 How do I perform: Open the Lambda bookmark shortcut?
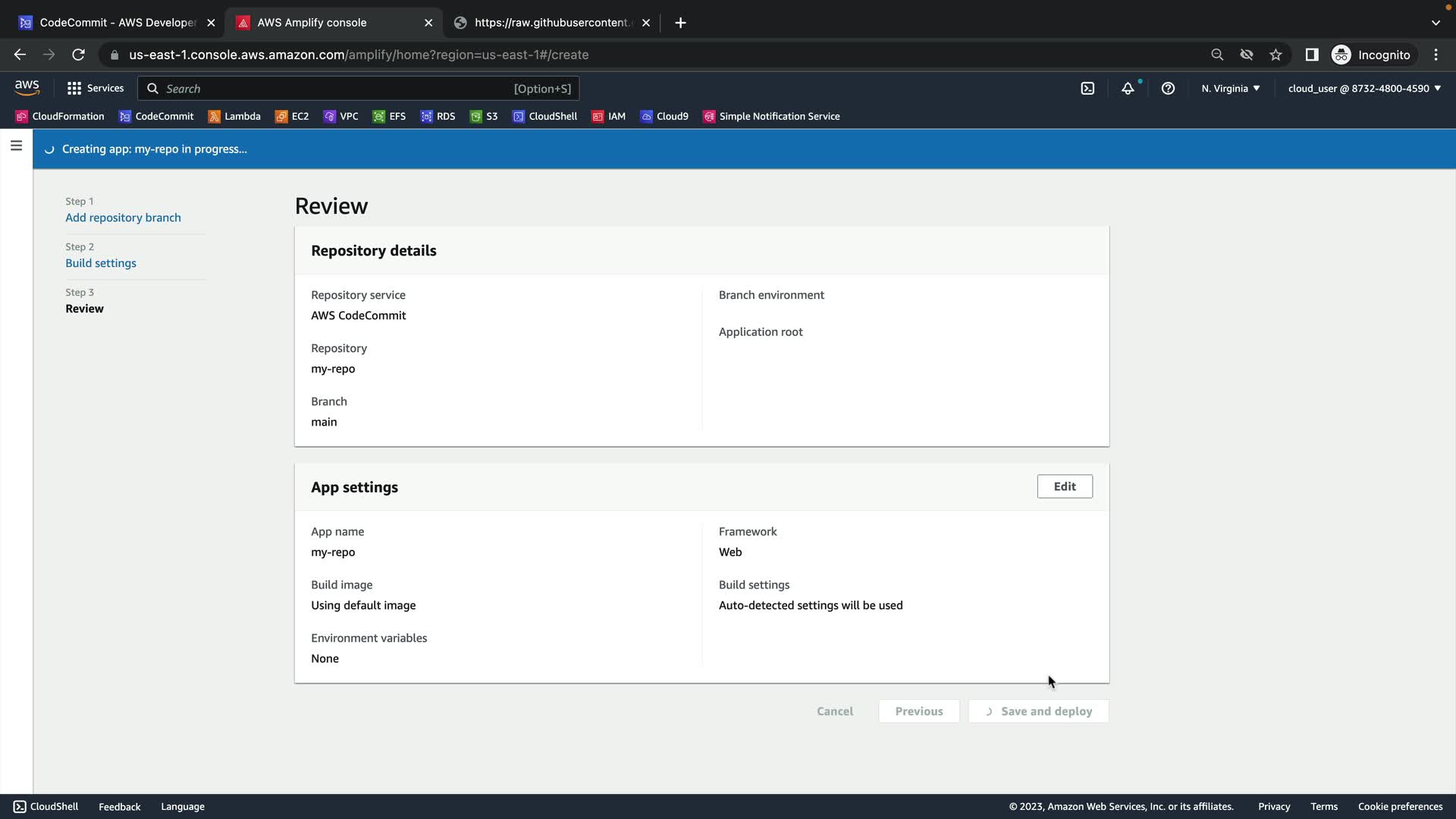click(x=234, y=116)
